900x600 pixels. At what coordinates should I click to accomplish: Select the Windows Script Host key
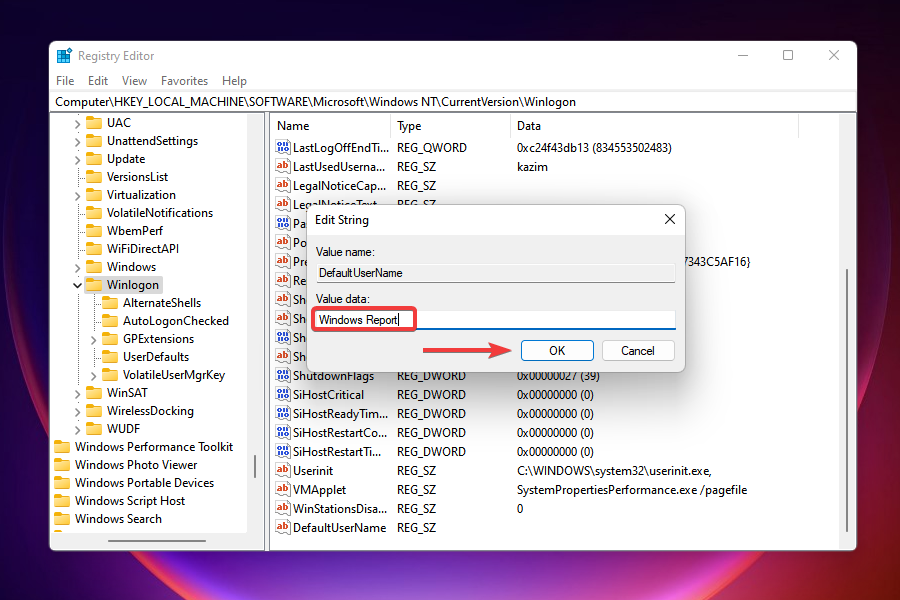(130, 501)
